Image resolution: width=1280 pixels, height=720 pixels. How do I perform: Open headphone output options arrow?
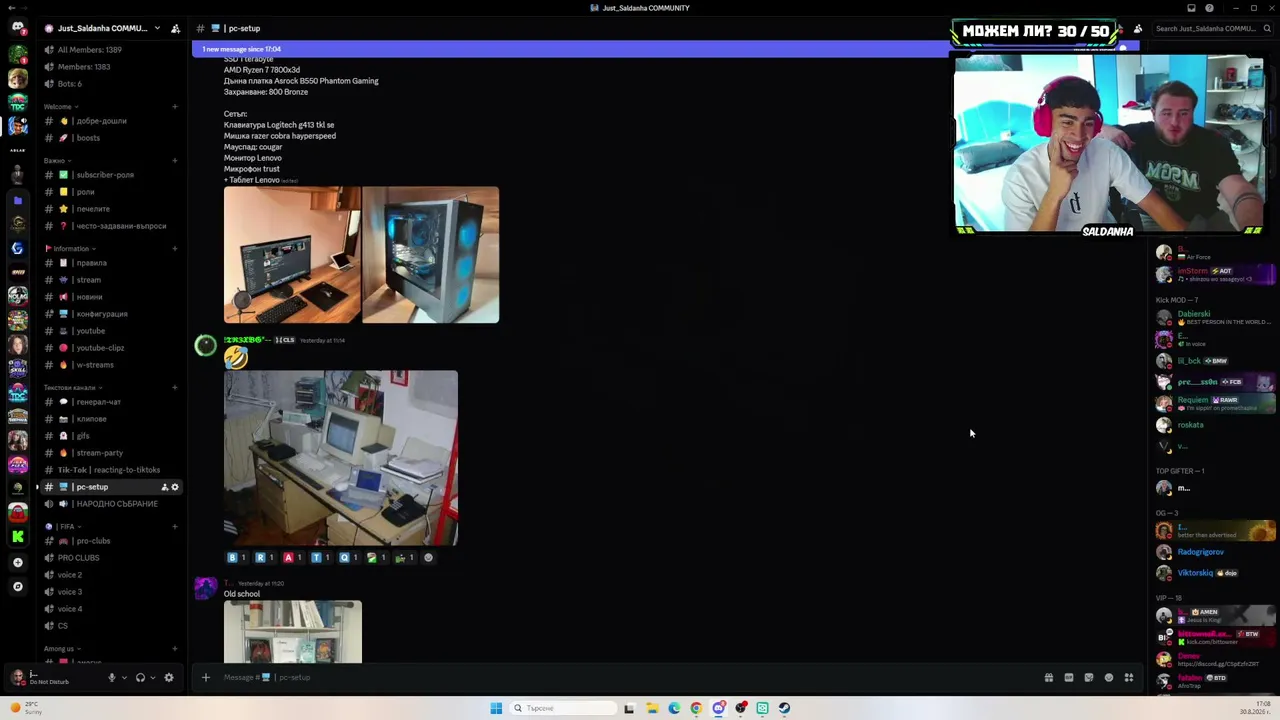(x=152, y=678)
